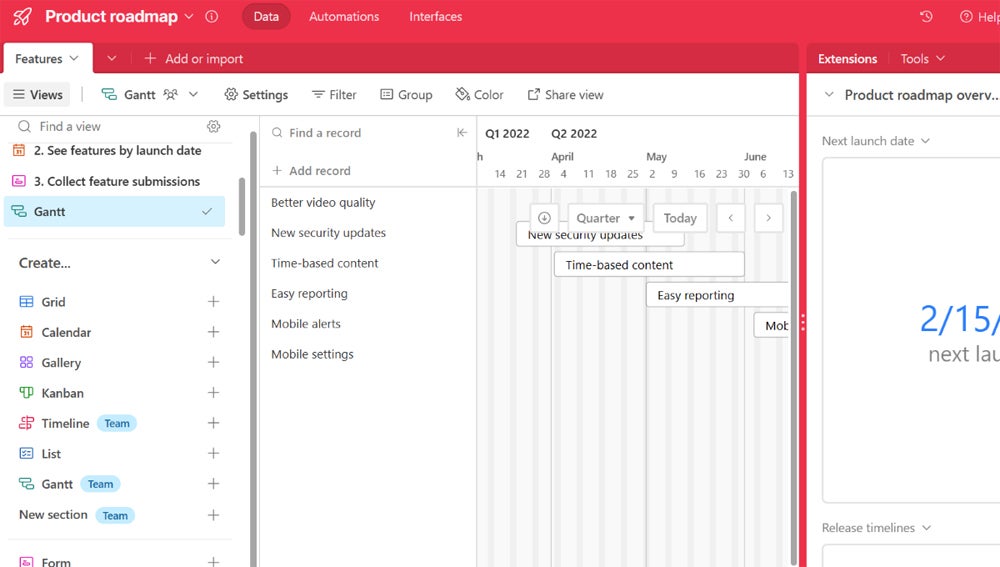
Task: Switch to Automations tab
Action: pyautogui.click(x=344, y=17)
